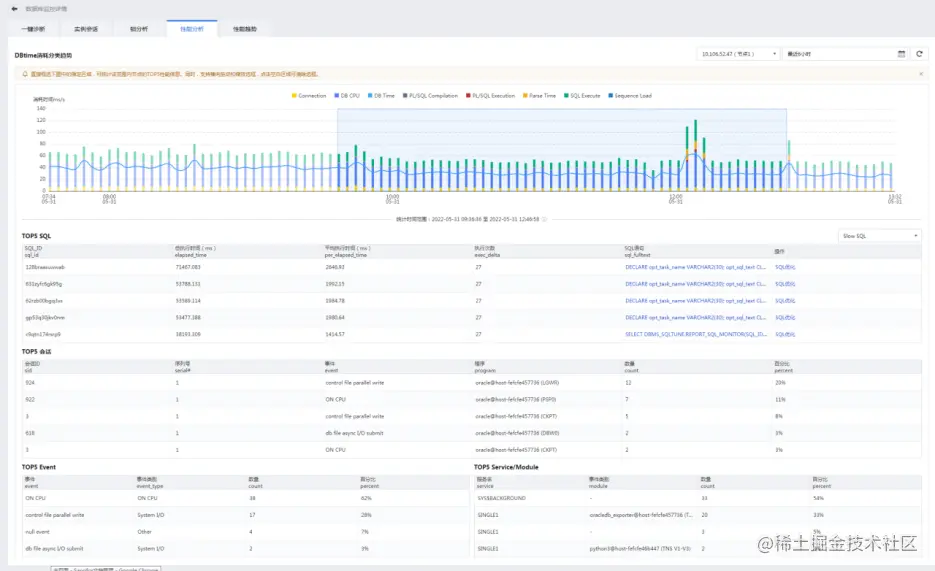Click db file async I/O submit in TOP5 sessions
The image size is (935, 571).
tap(354, 433)
